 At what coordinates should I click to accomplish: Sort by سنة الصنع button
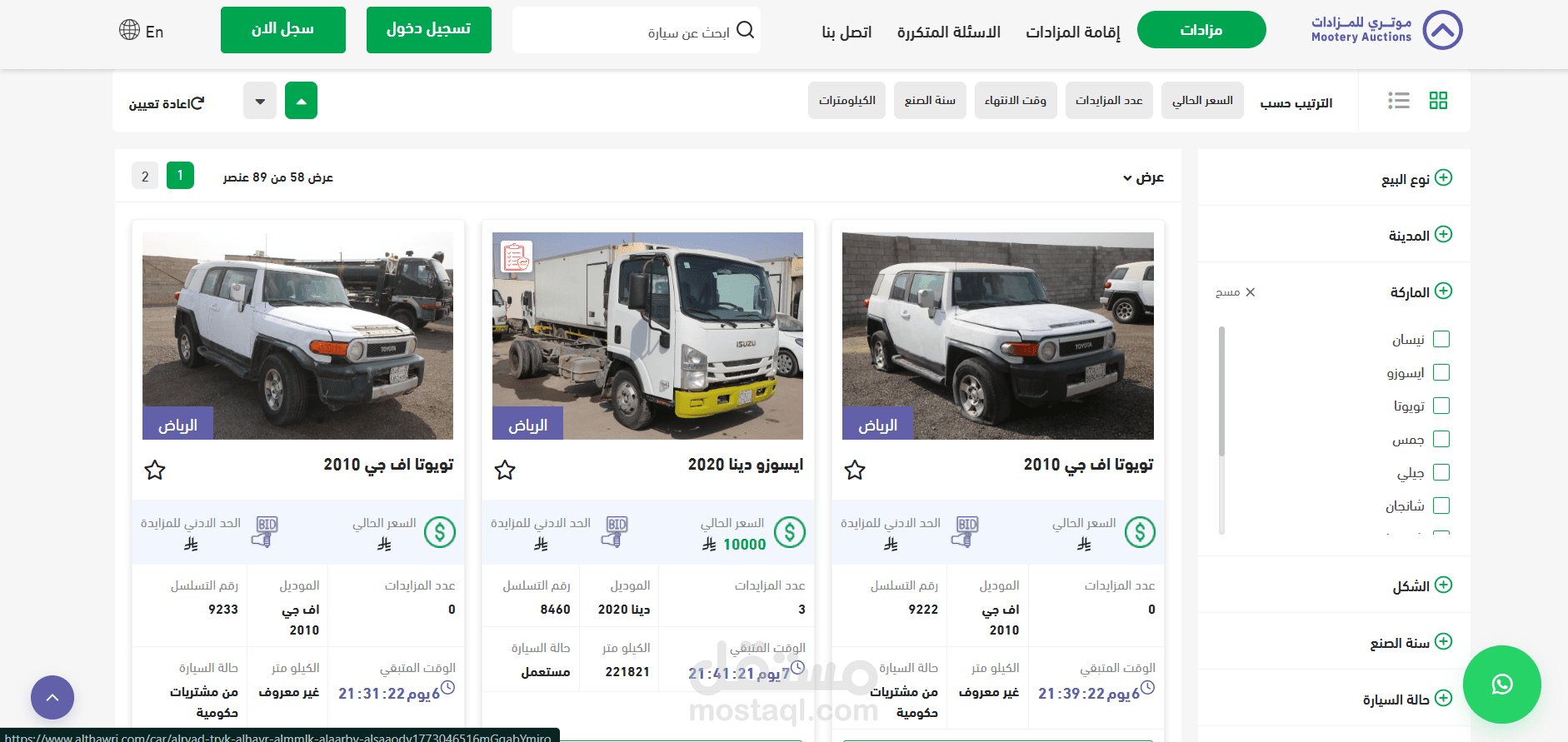(930, 101)
